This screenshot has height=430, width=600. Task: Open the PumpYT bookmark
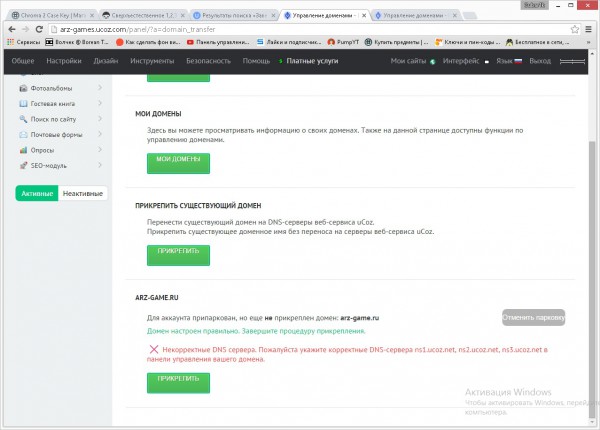coord(343,42)
